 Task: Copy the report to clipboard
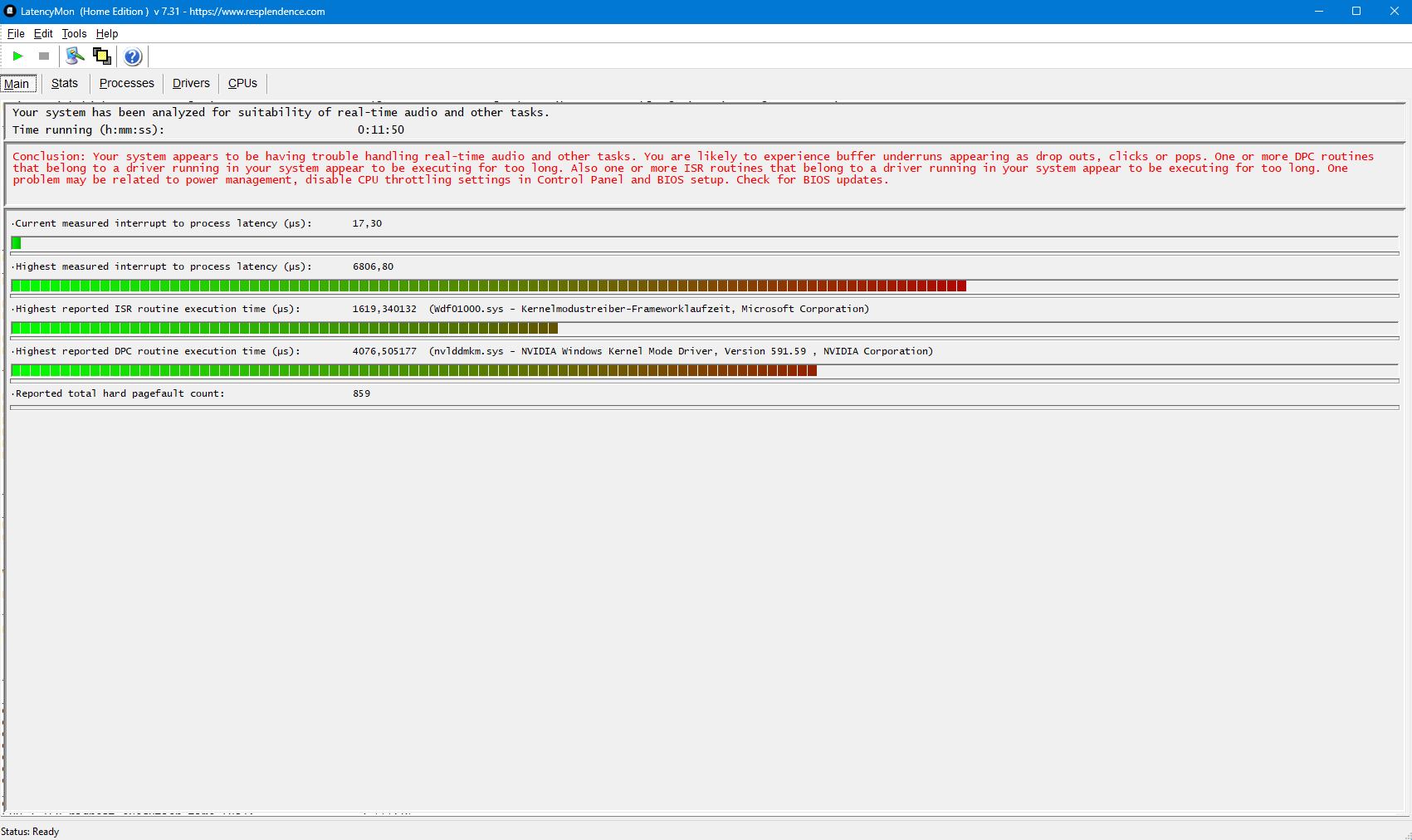102,56
